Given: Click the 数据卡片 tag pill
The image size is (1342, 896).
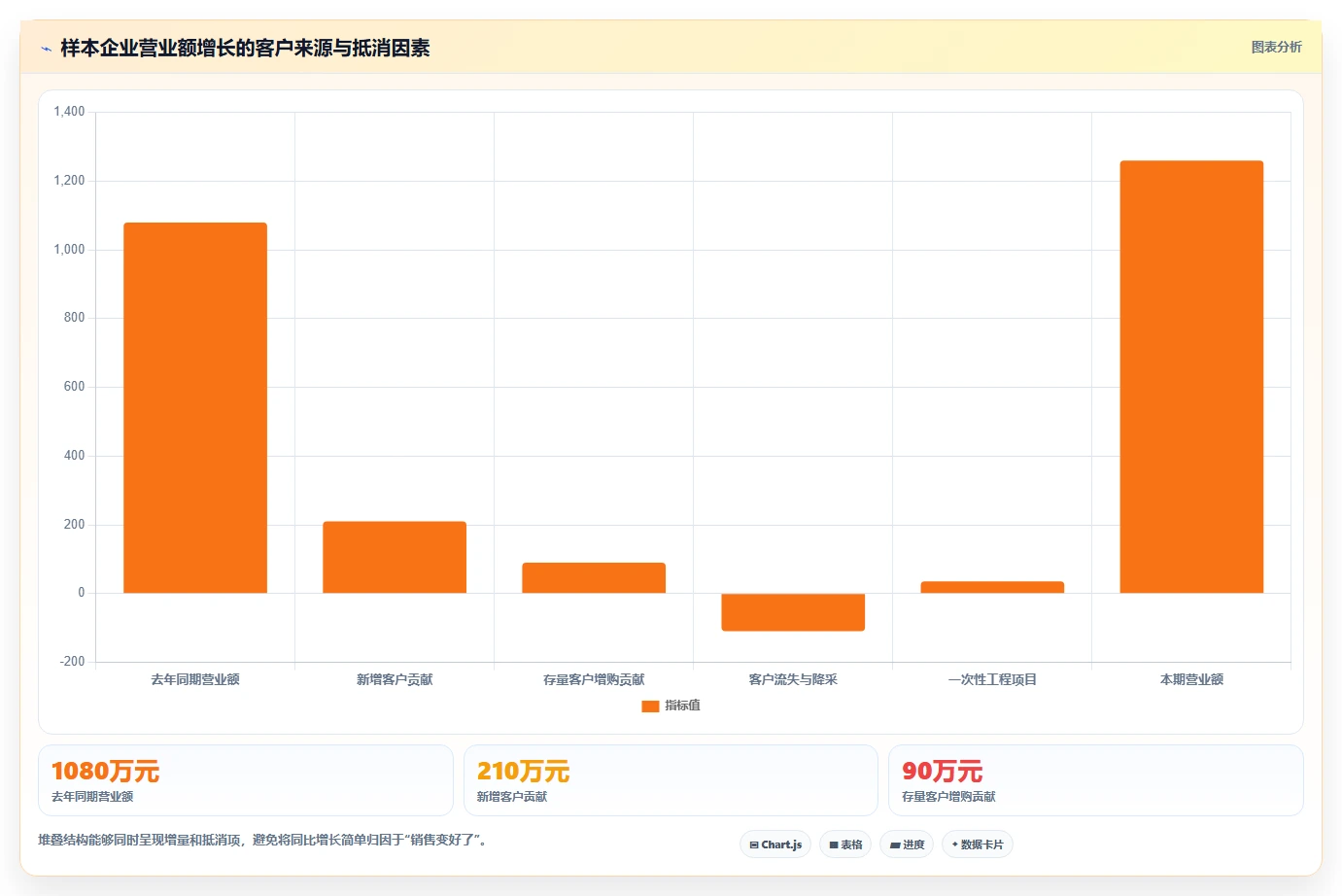Looking at the screenshot, I should (978, 844).
